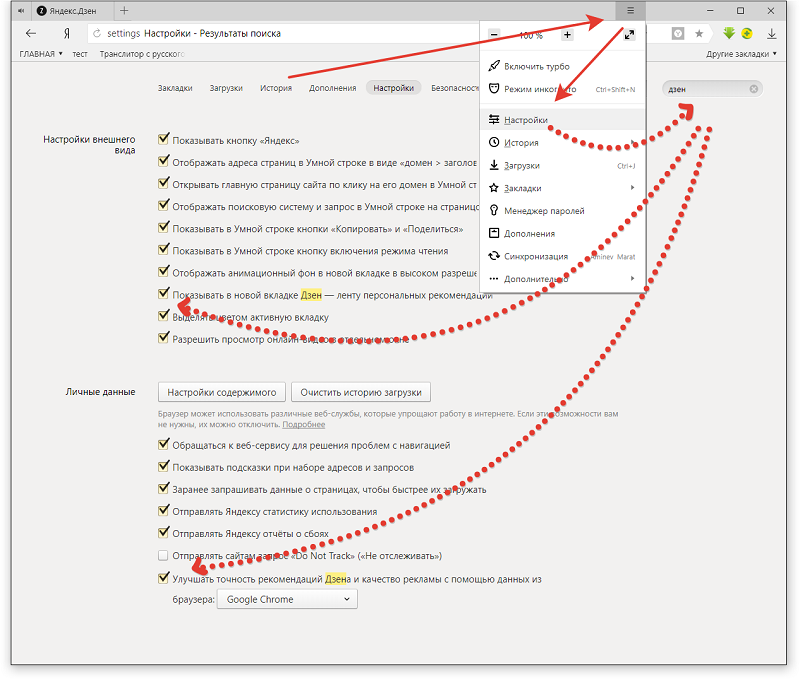Screen dimensions: 800x679
Task: Expand Другие закладки folder
Action: 741,54
